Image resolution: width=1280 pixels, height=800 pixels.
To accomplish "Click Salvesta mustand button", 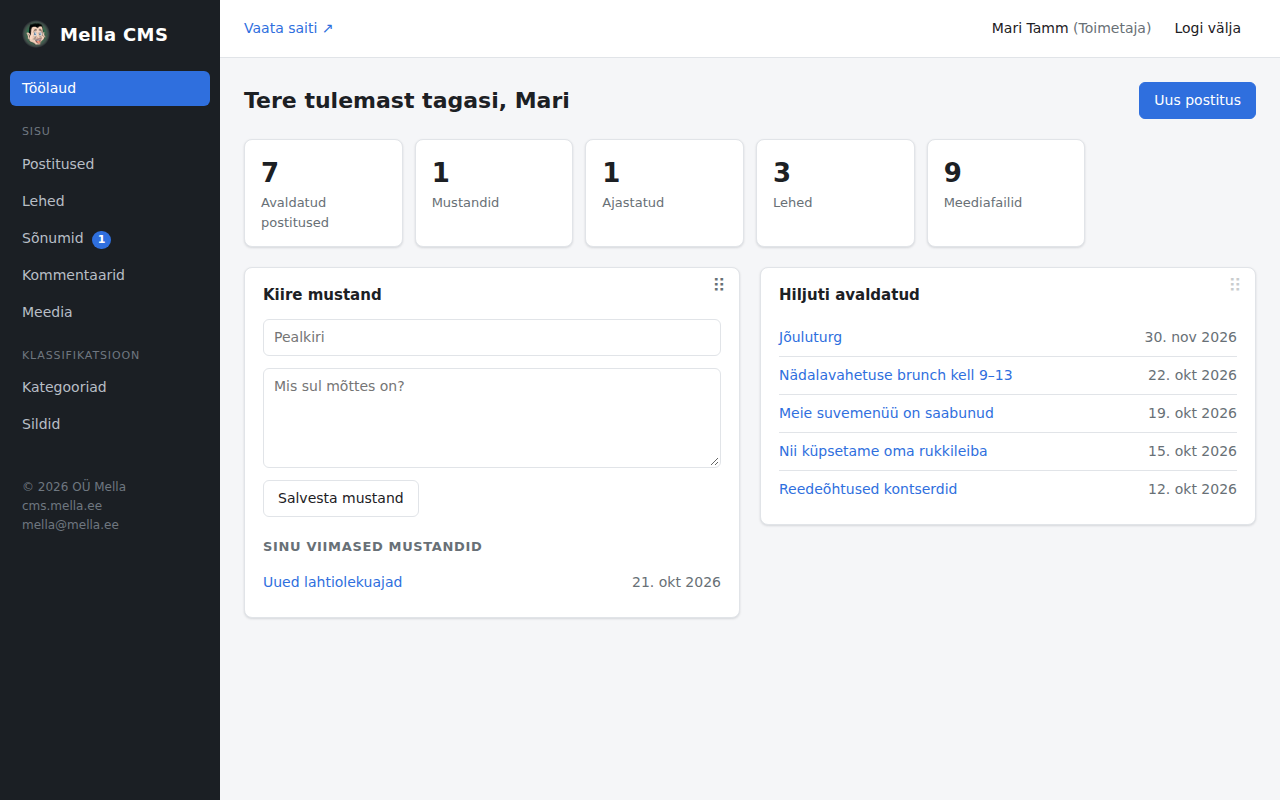I will click(x=341, y=498).
